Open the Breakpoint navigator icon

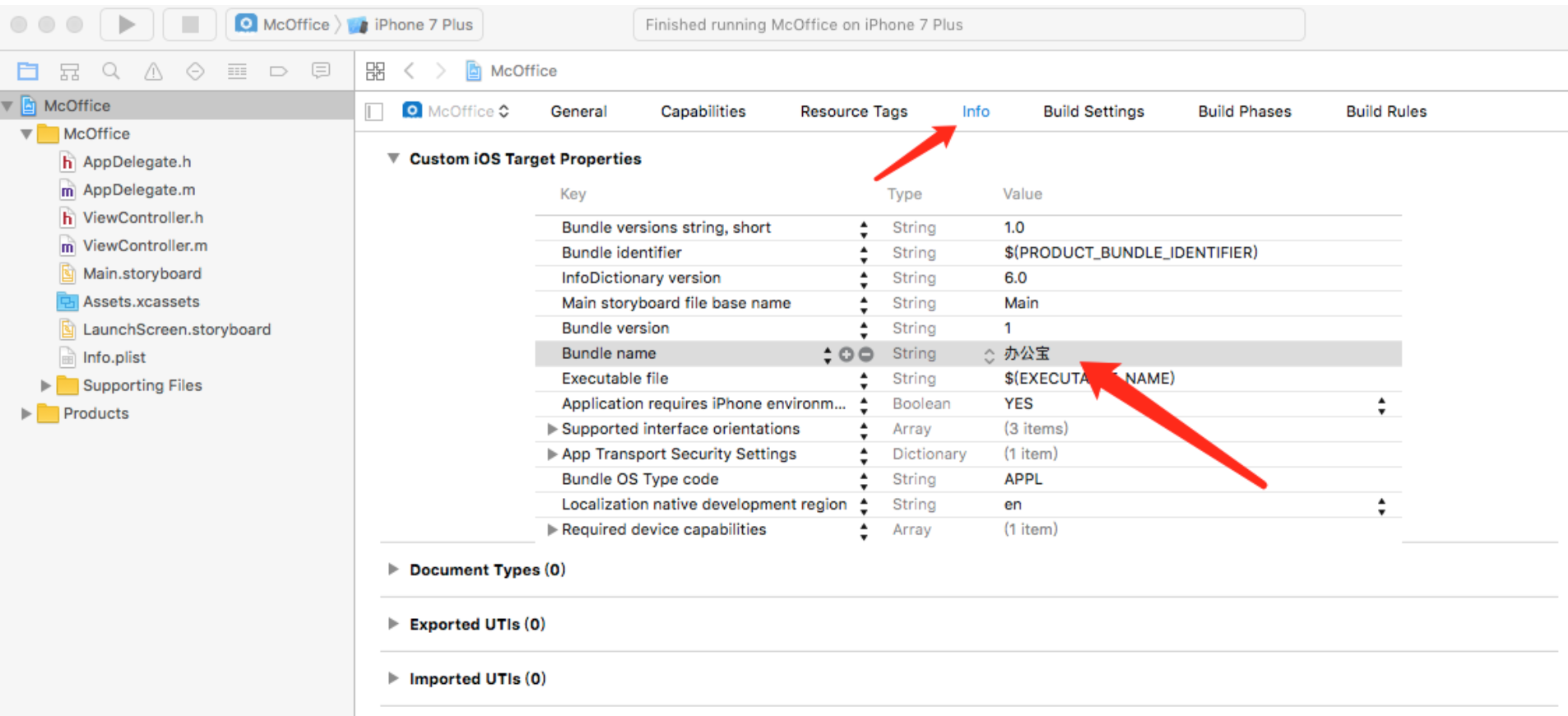point(279,72)
